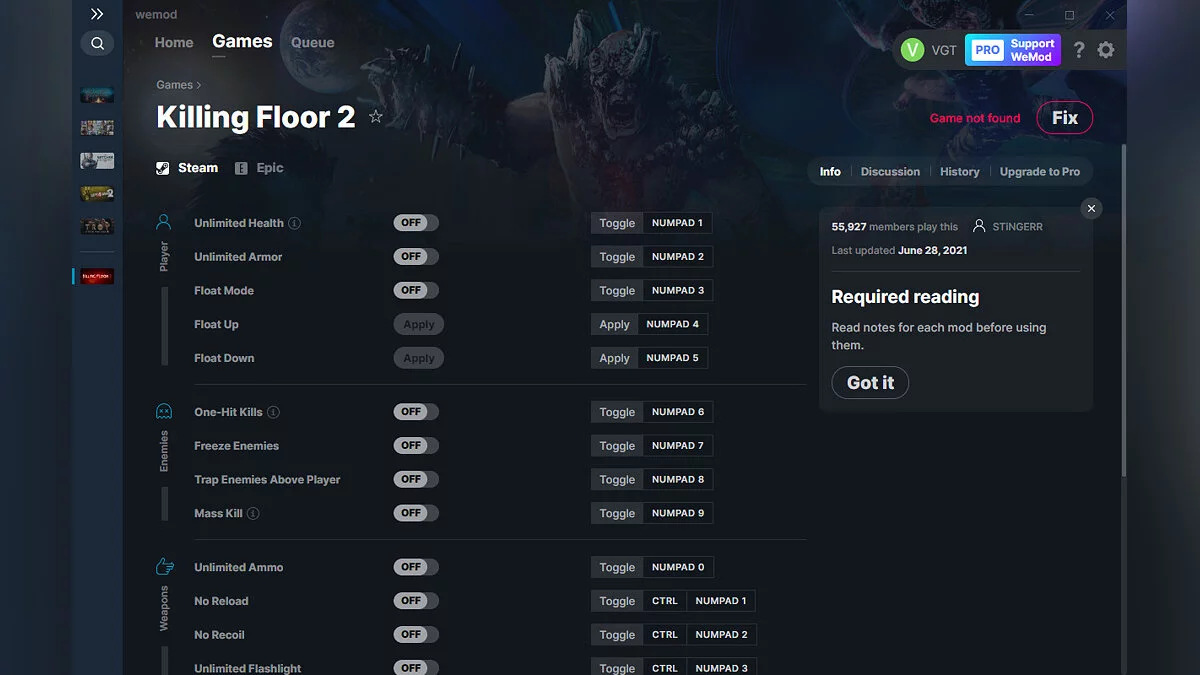Image resolution: width=1200 pixels, height=675 pixels.
Task: Open the second game thumbnail in sidebar
Action: [97, 128]
